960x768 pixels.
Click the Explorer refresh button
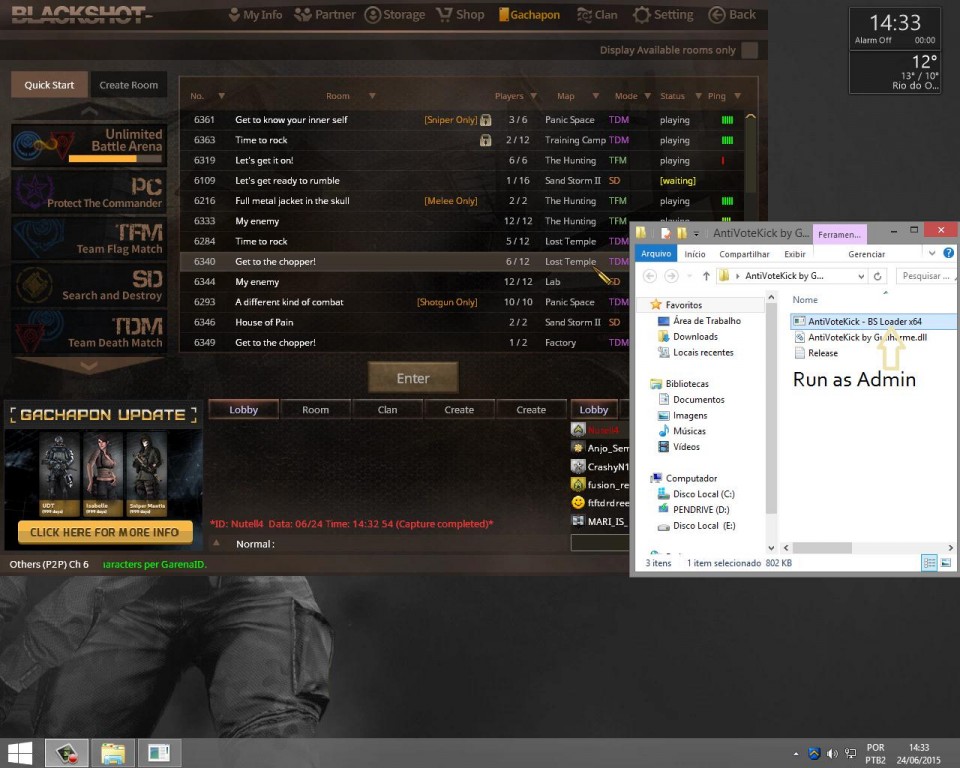coord(879,276)
